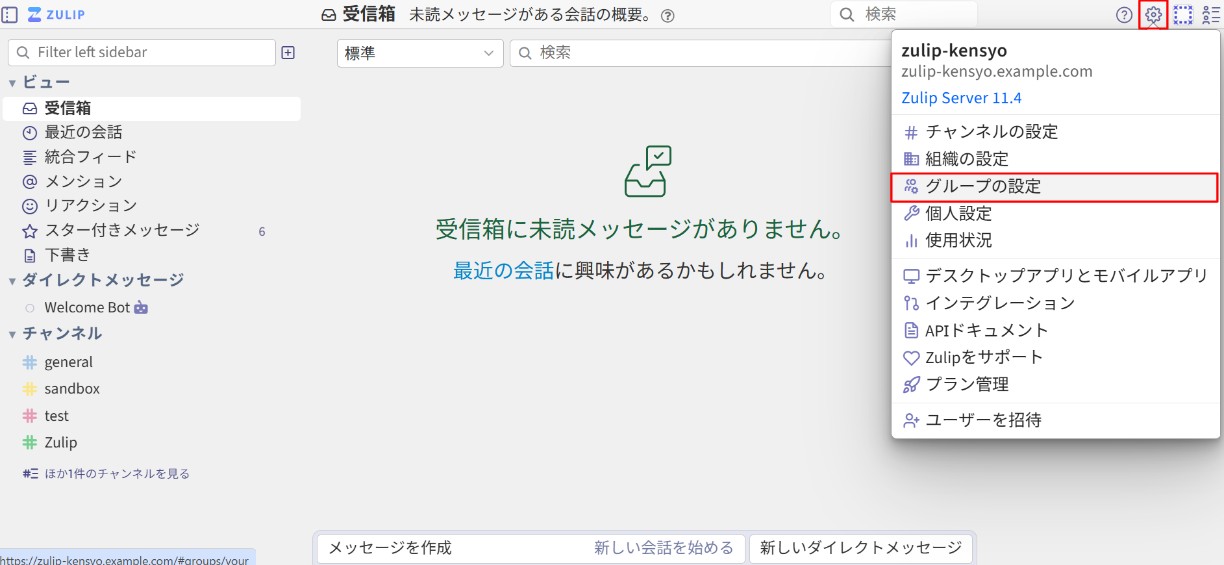Click the add-plus icon beside sidebar filter
Screen dimensions: 1224x565
pos(288,52)
